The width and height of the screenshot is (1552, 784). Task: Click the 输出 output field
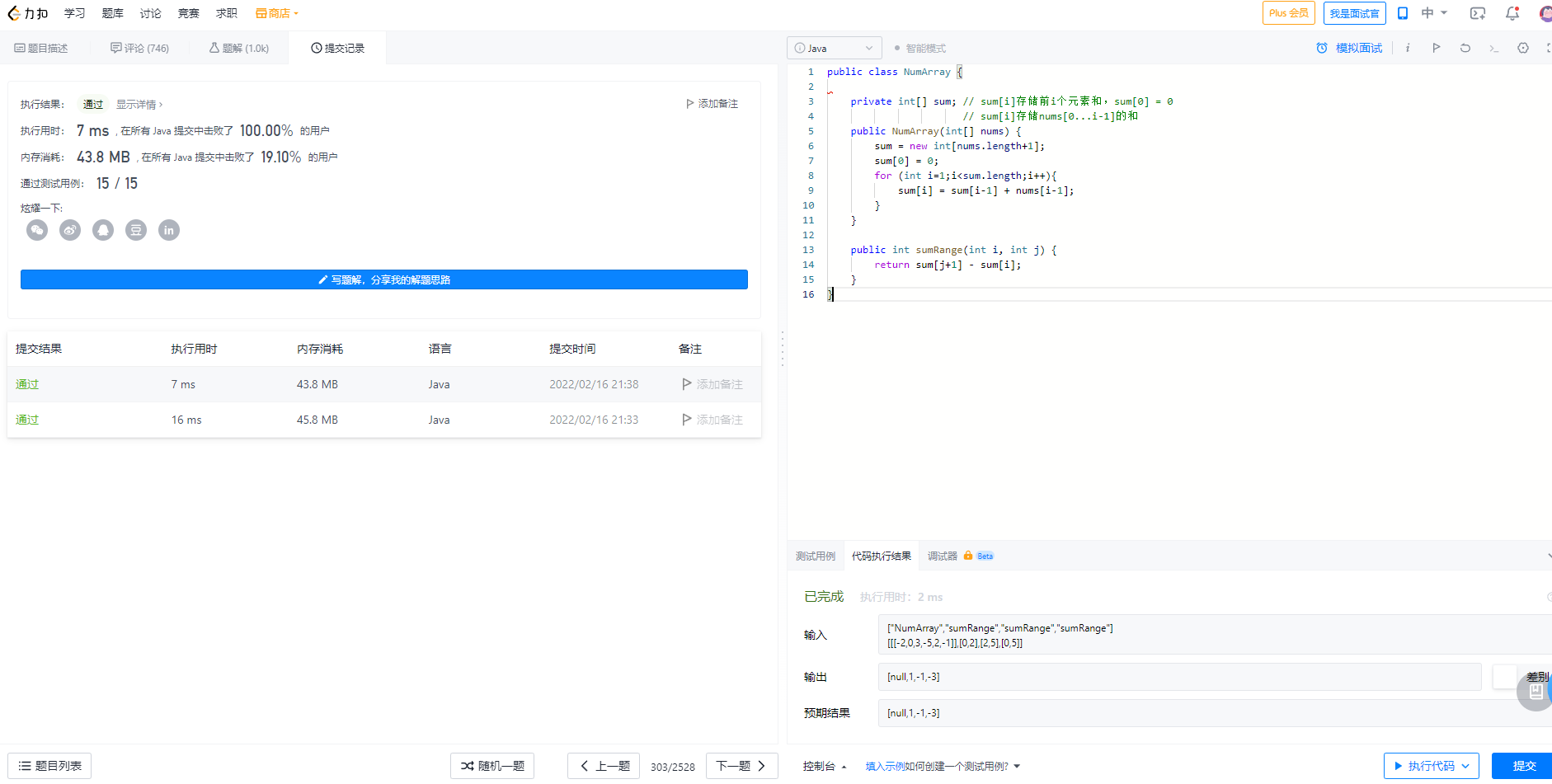click(x=1180, y=677)
